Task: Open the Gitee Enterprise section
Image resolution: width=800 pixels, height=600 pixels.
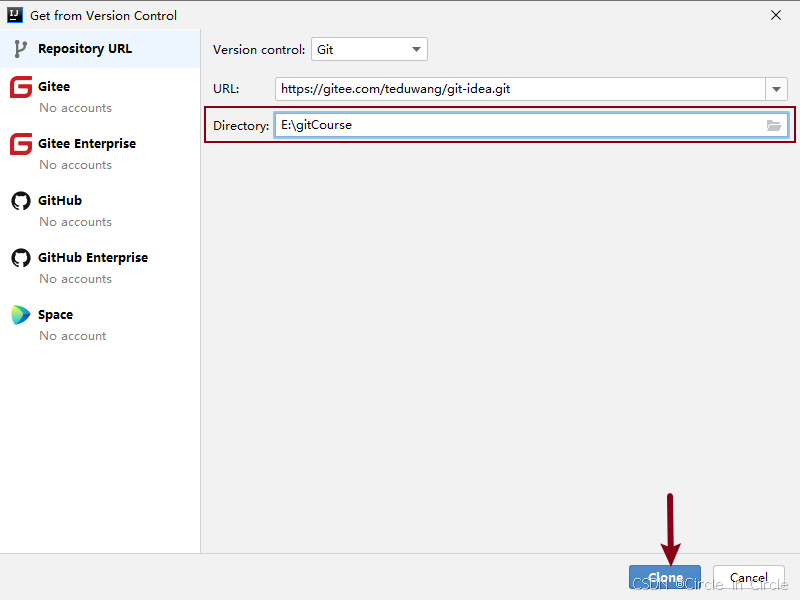Action: pyautogui.click(x=87, y=144)
